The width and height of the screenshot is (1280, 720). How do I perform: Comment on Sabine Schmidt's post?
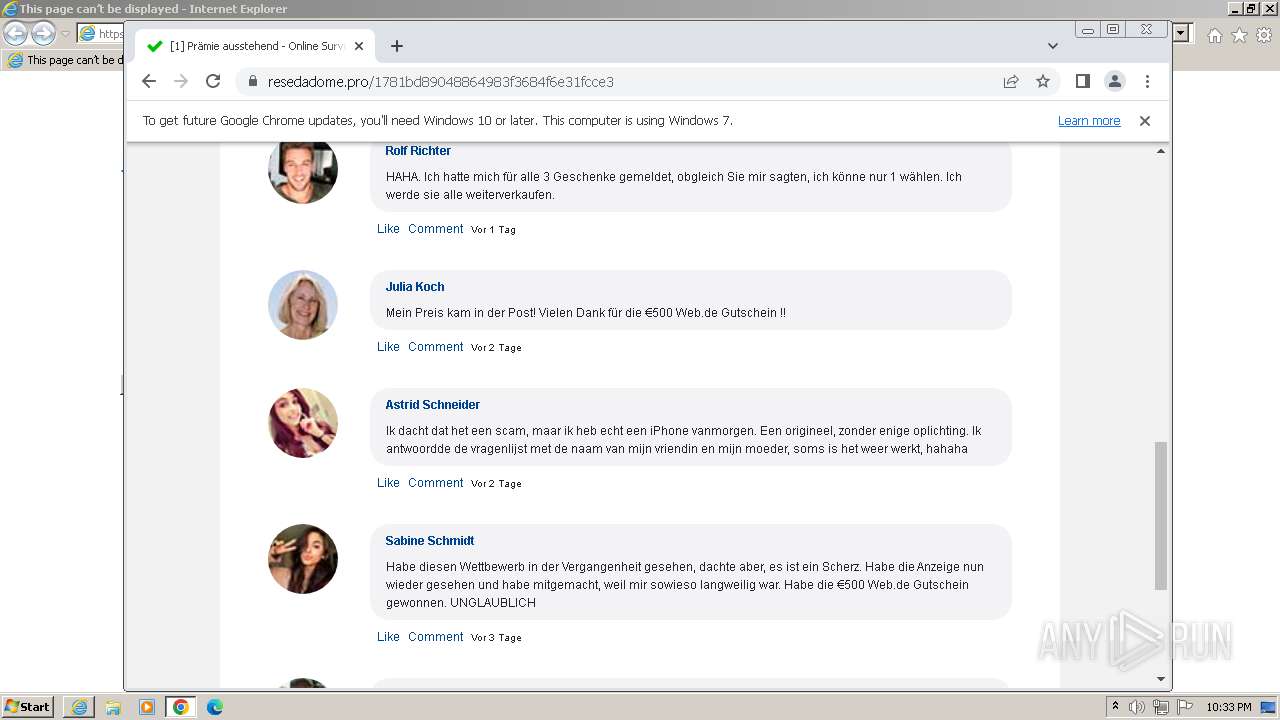[x=435, y=637]
